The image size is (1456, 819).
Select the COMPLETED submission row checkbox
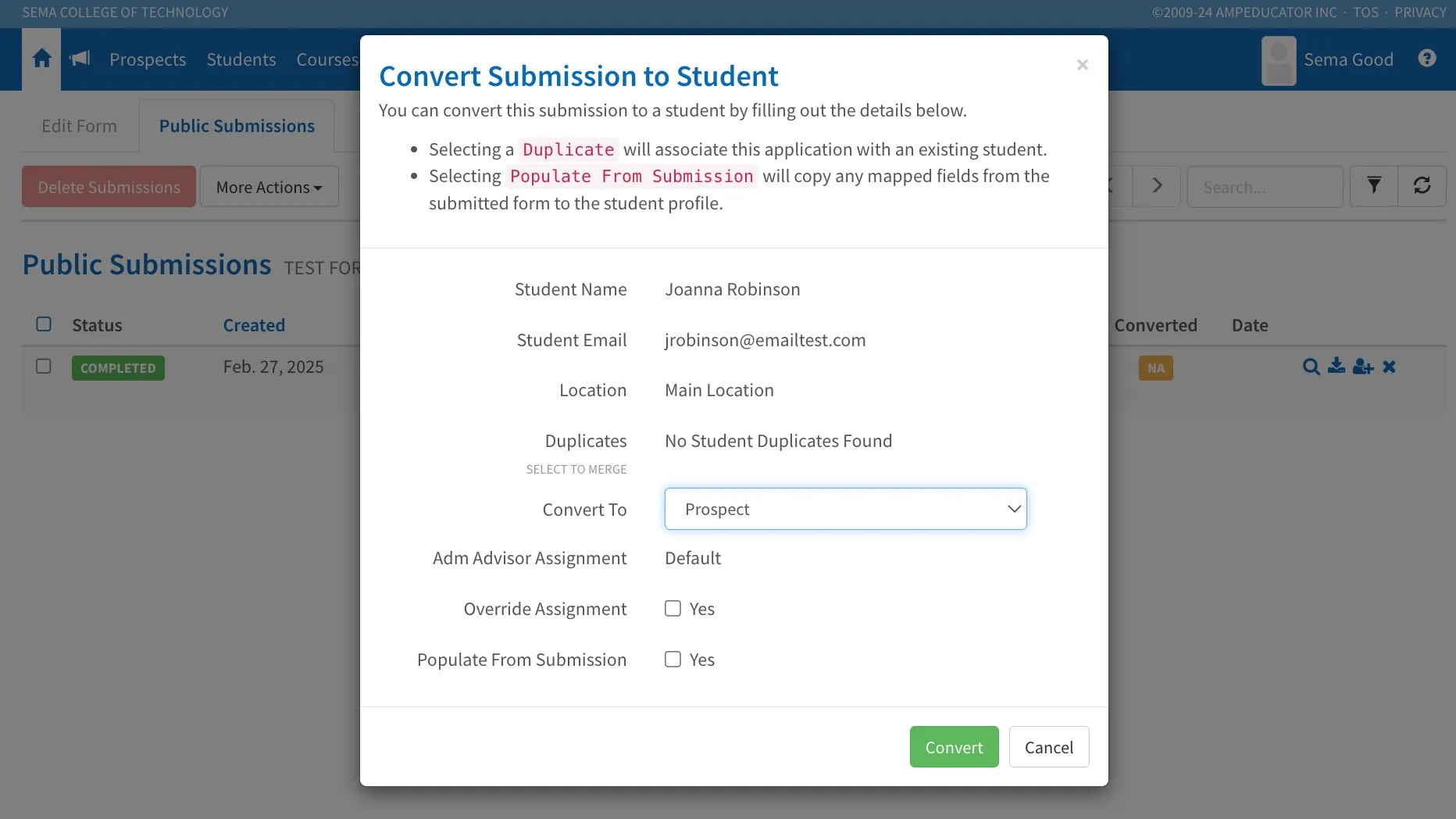pyautogui.click(x=44, y=367)
